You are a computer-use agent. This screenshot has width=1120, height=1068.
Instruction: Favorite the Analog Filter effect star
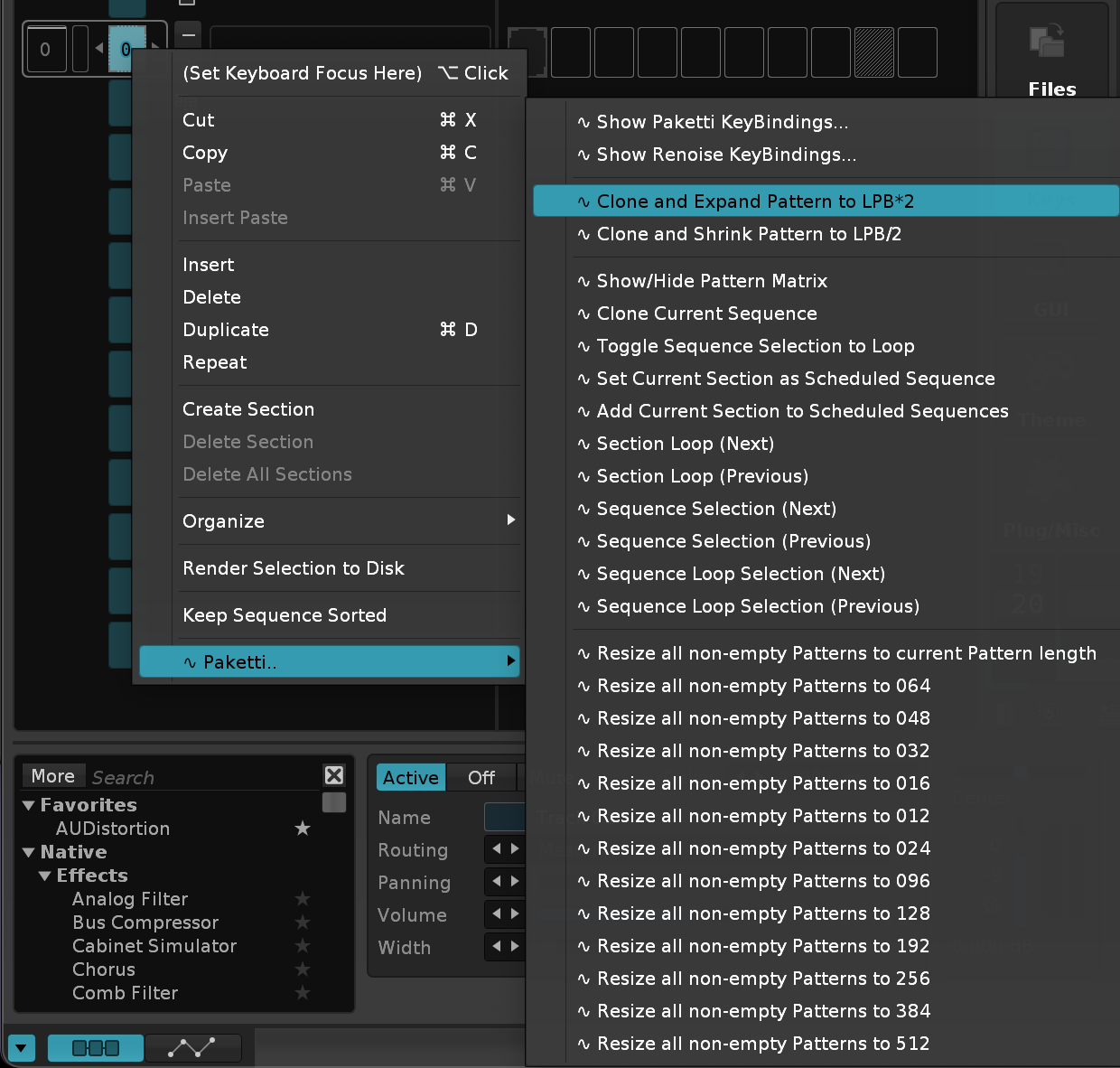(303, 899)
